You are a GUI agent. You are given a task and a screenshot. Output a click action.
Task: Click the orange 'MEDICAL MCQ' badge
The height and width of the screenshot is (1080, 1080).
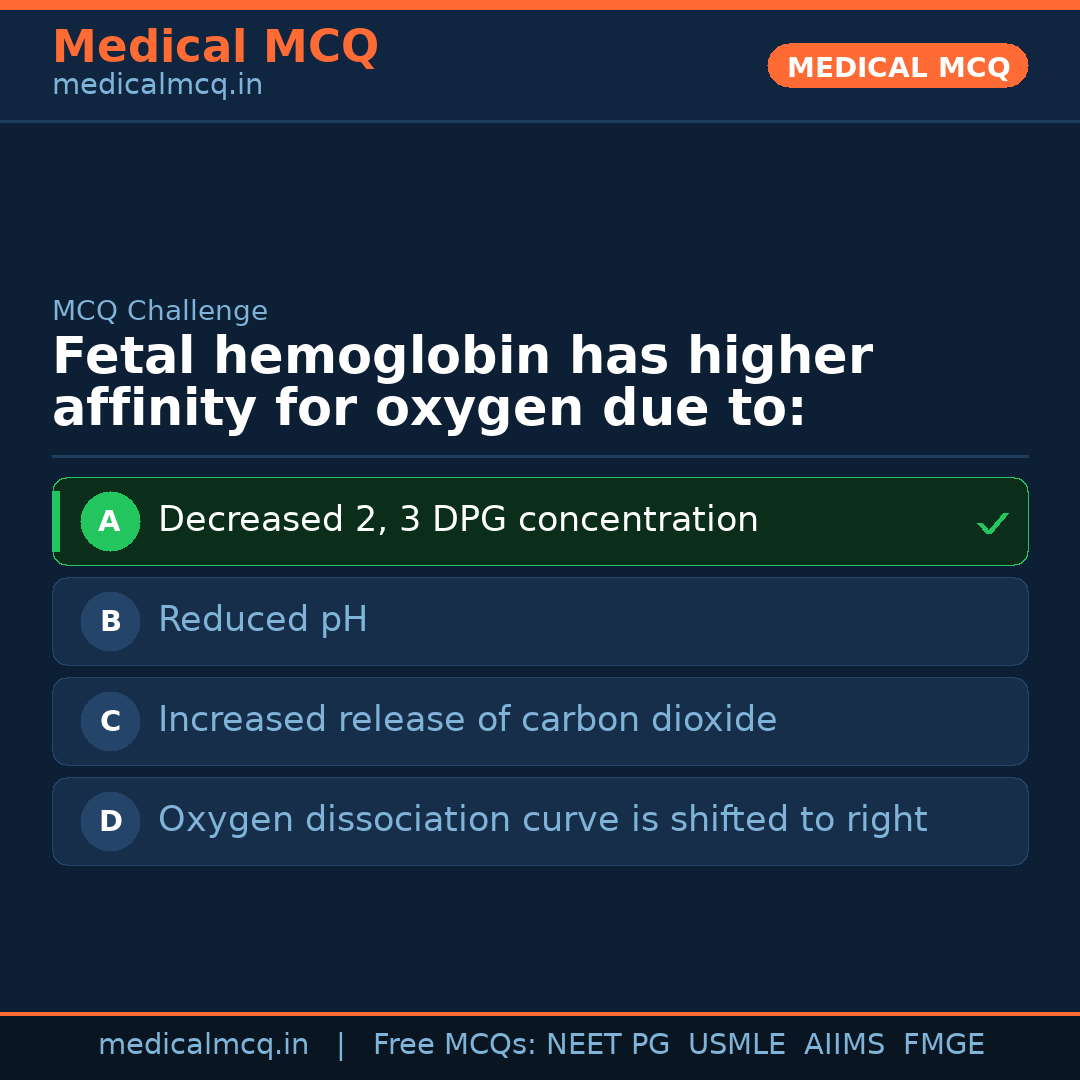pyautogui.click(x=897, y=66)
